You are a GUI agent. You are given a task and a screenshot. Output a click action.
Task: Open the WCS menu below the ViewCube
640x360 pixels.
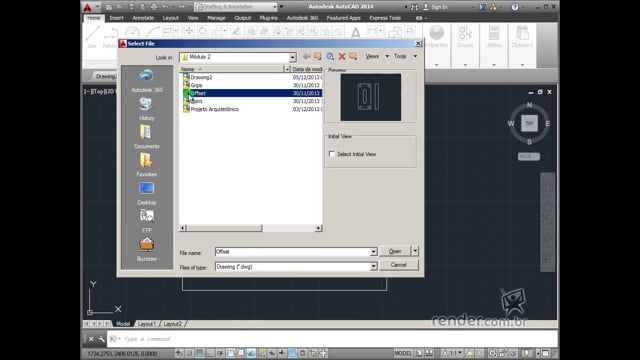[529, 156]
